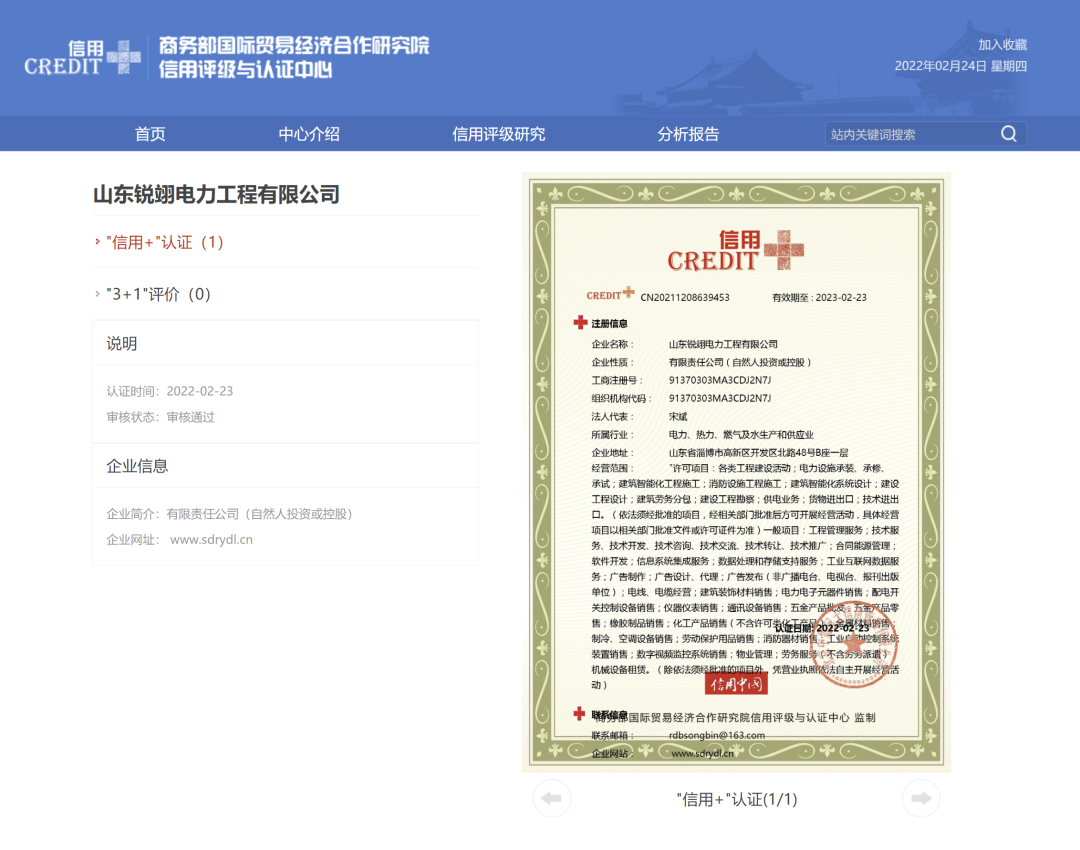
Task: Click the 有效期至 2023-02-23 text on certificate
Action: (819, 298)
